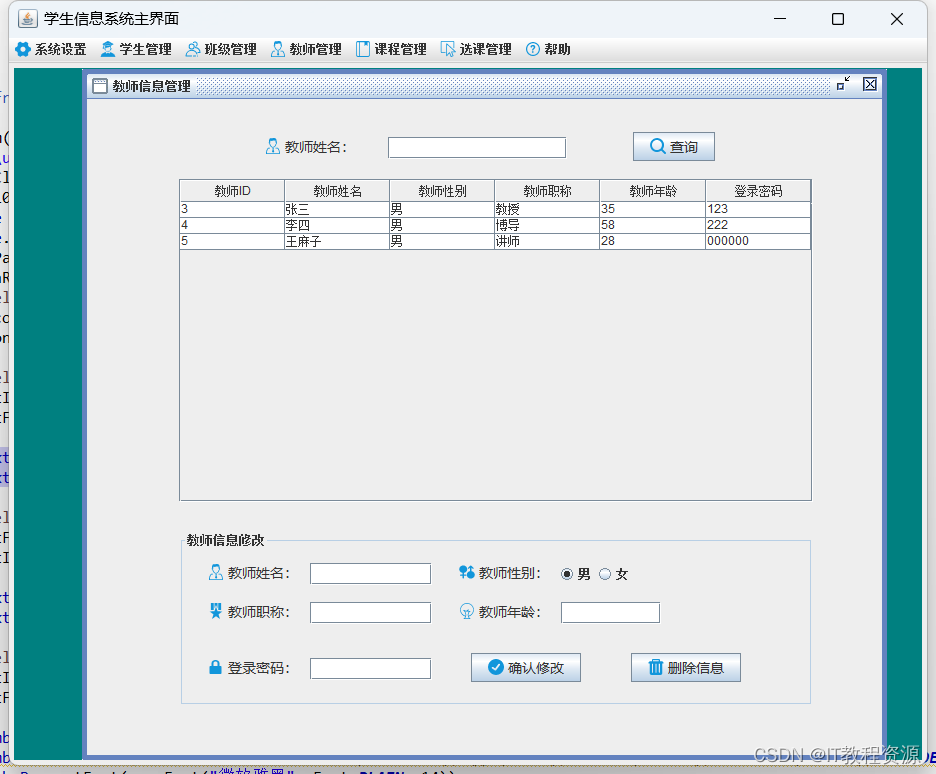Focus the 登录密码 text field
Image resolution: width=936 pixels, height=774 pixels.
pos(370,668)
